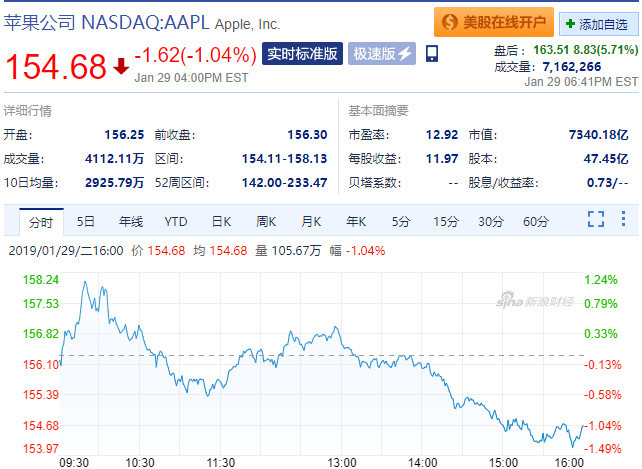Click the 添加自选 button
The height and width of the screenshot is (469, 642).
599,24
